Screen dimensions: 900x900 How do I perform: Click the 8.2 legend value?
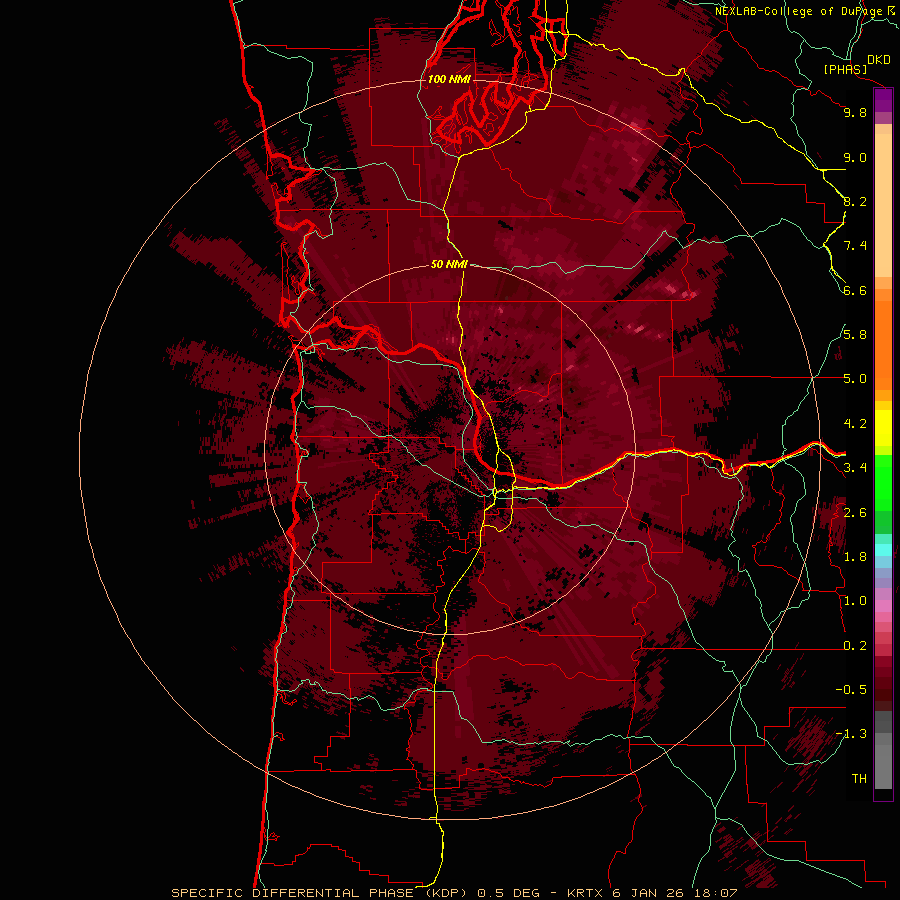point(855,201)
